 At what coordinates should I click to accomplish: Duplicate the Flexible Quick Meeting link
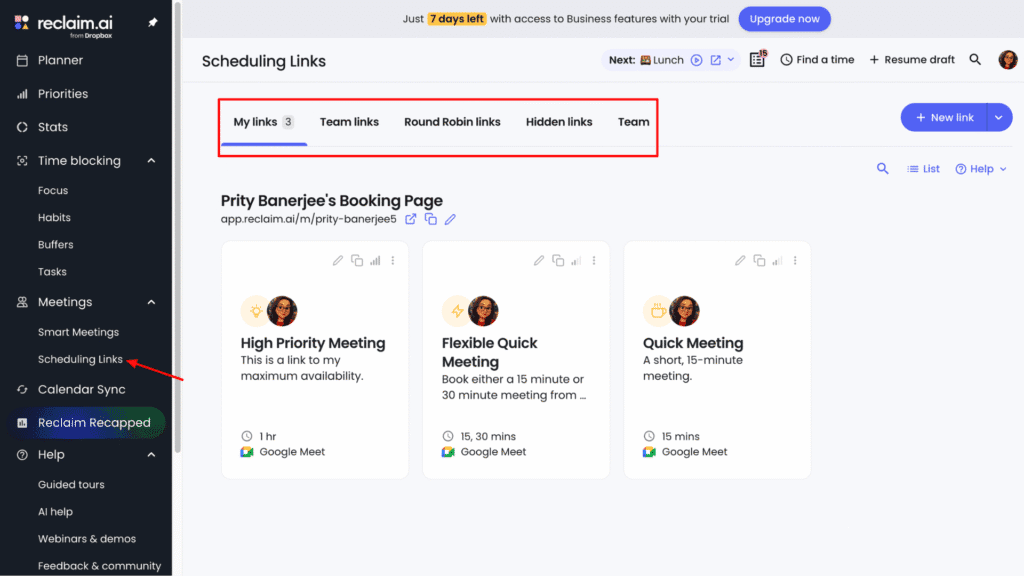pyautogui.click(x=558, y=260)
